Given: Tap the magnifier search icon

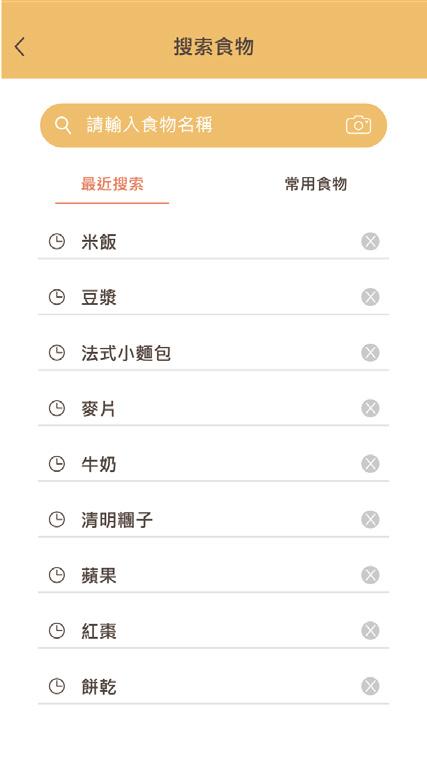Looking at the screenshot, I should [63, 125].
